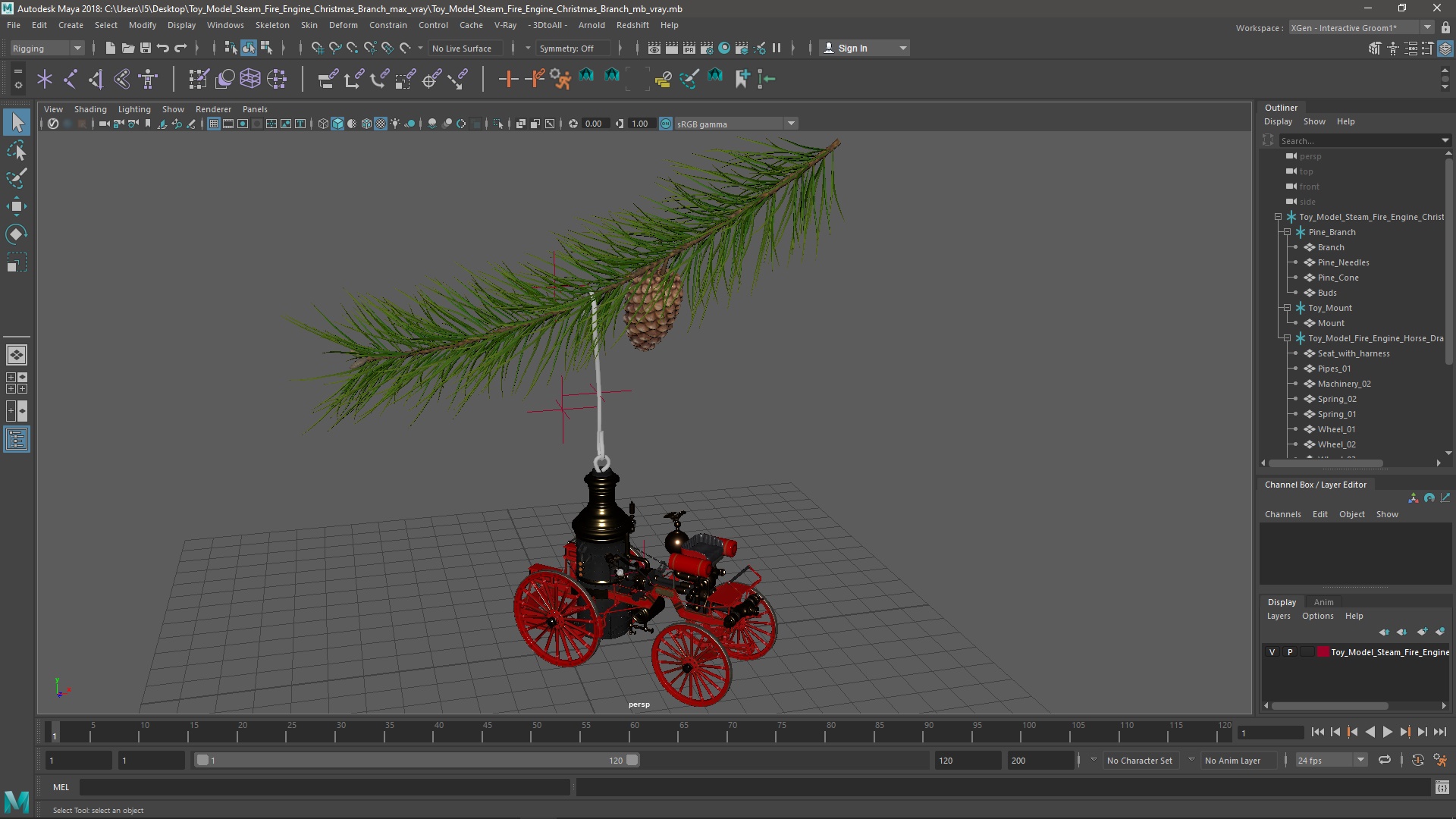Click the Open Scene folder icon
Viewport: 1456px width, 819px height.
click(x=128, y=48)
